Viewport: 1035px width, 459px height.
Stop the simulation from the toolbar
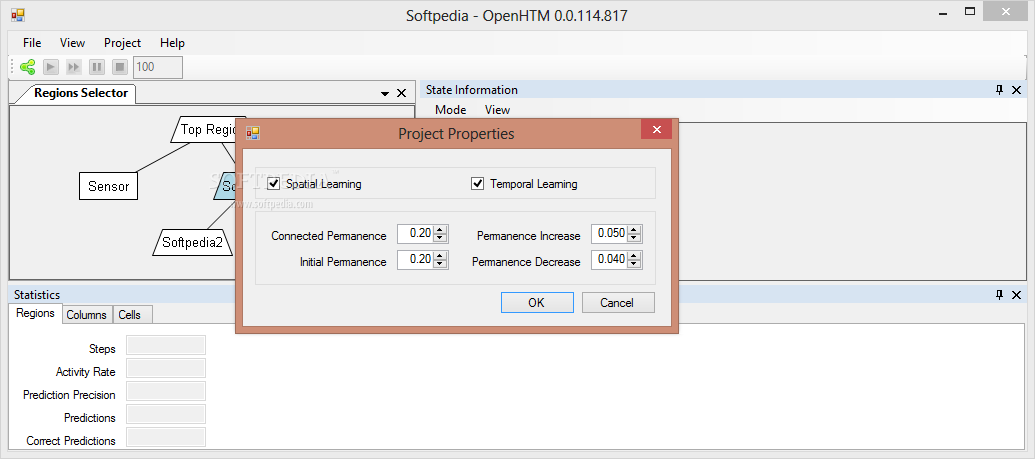119,67
